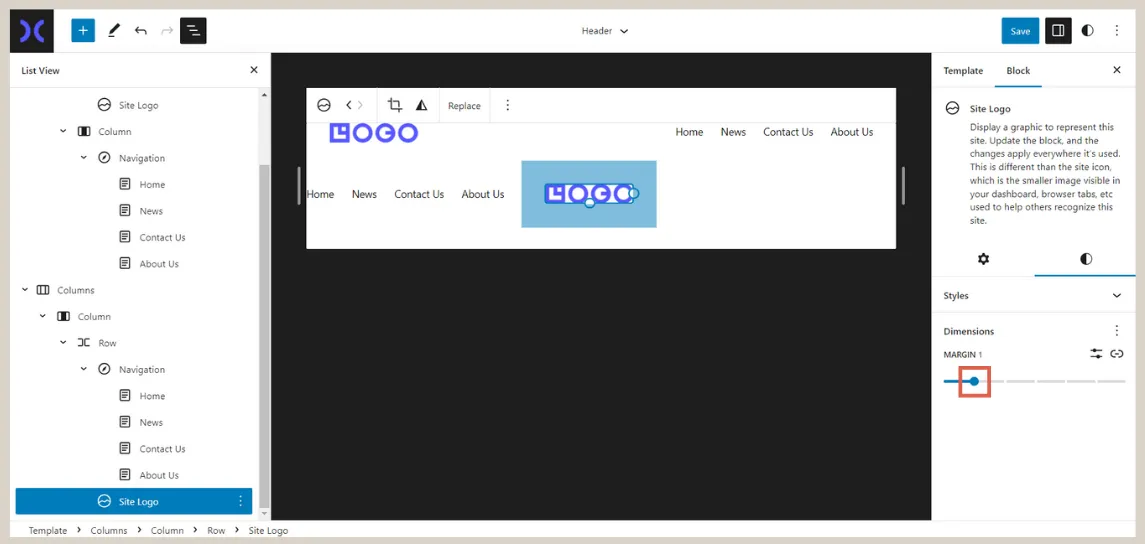The height and width of the screenshot is (544, 1145).
Task: Select the half-circle Styles tab in sidebar
Action: point(1086,258)
